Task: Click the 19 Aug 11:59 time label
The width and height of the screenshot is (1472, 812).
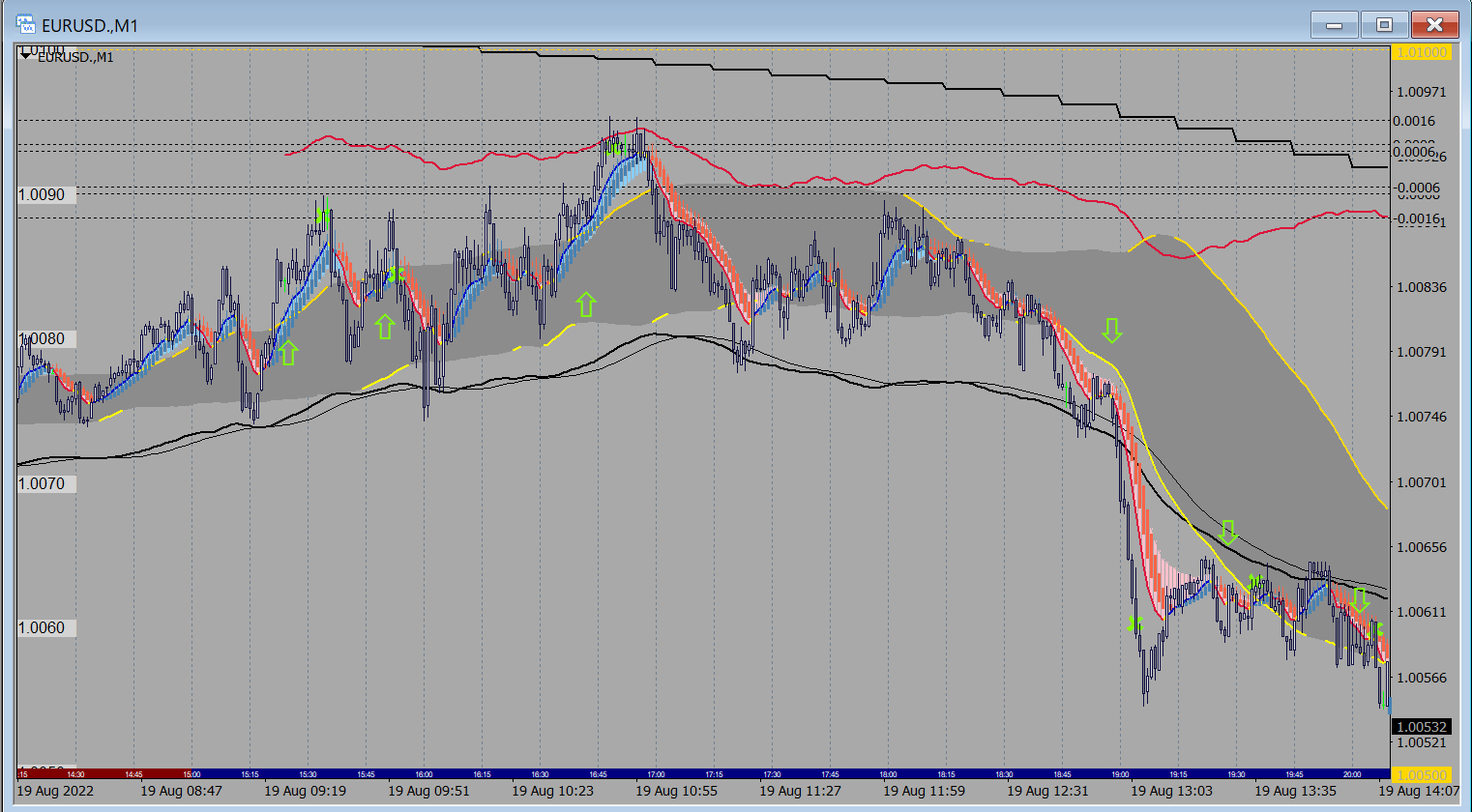Action: [924, 791]
